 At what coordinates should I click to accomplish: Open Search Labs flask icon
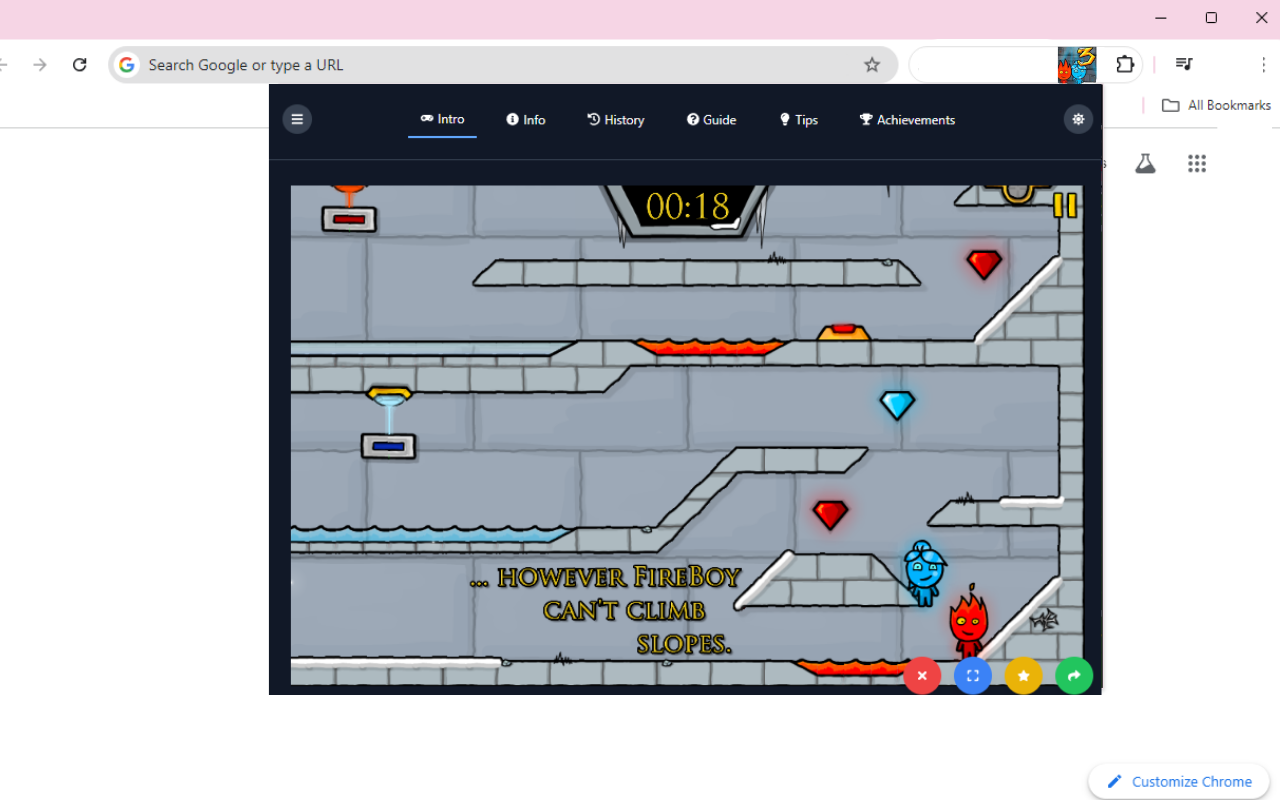click(1145, 163)
